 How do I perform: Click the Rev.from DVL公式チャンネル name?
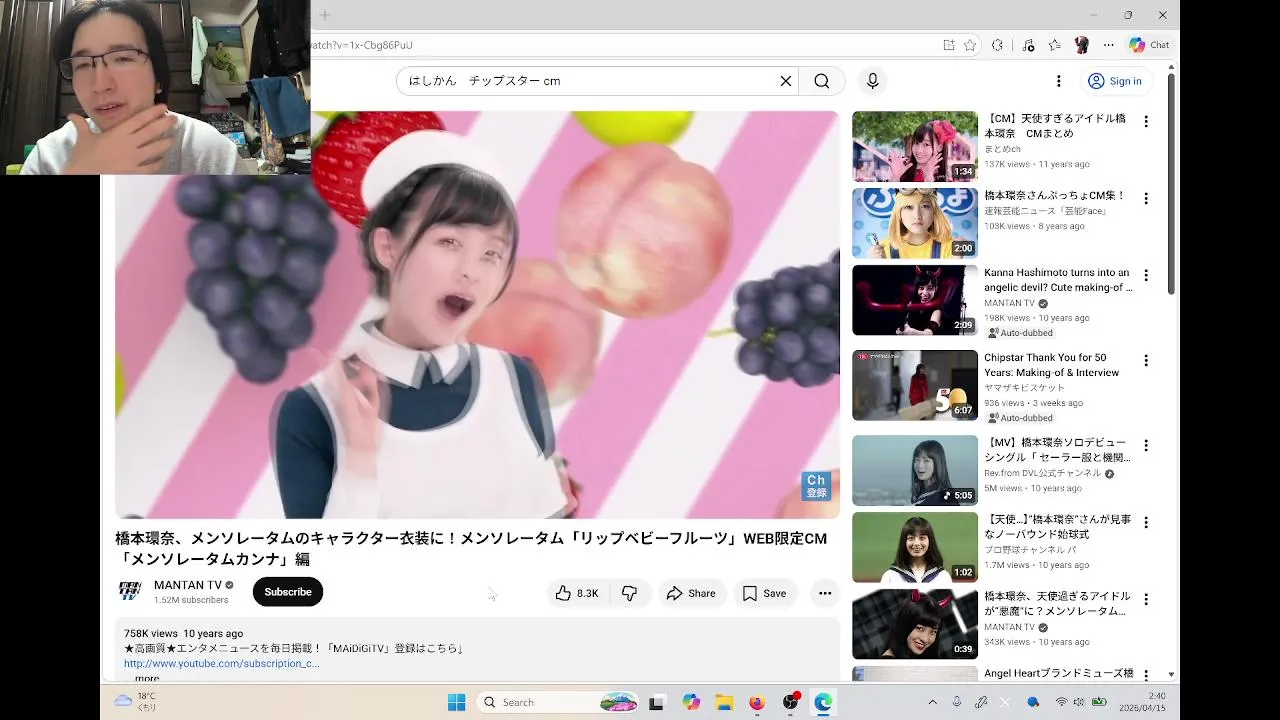1042,473
